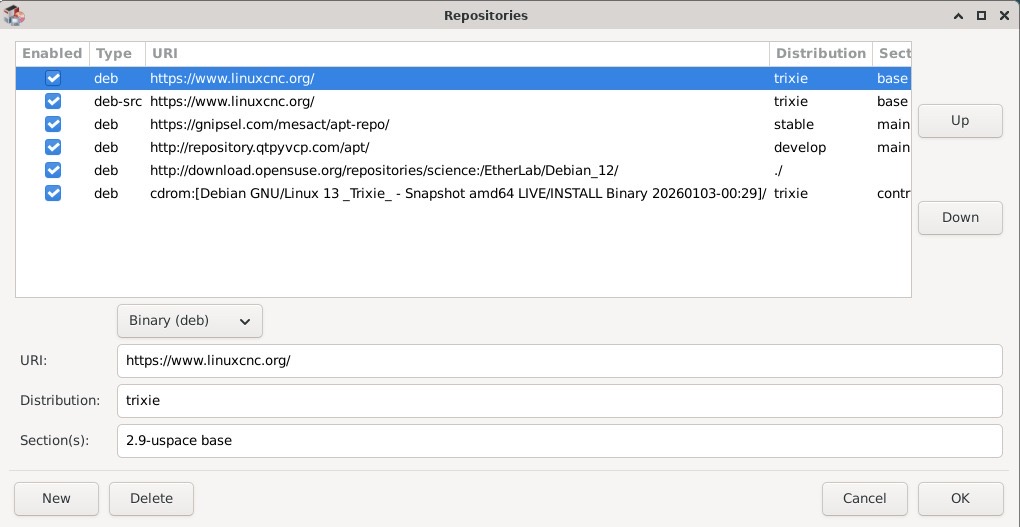
Task: Toggle the cdrom Debian Trixie repository checkbox
Action: pos(53,193)
